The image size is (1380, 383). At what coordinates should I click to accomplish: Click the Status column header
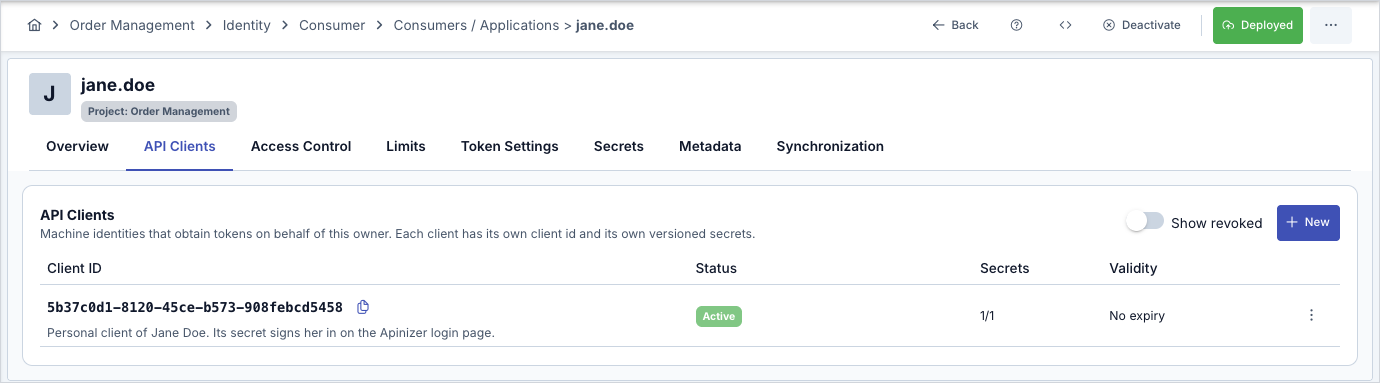pos(716,268)
